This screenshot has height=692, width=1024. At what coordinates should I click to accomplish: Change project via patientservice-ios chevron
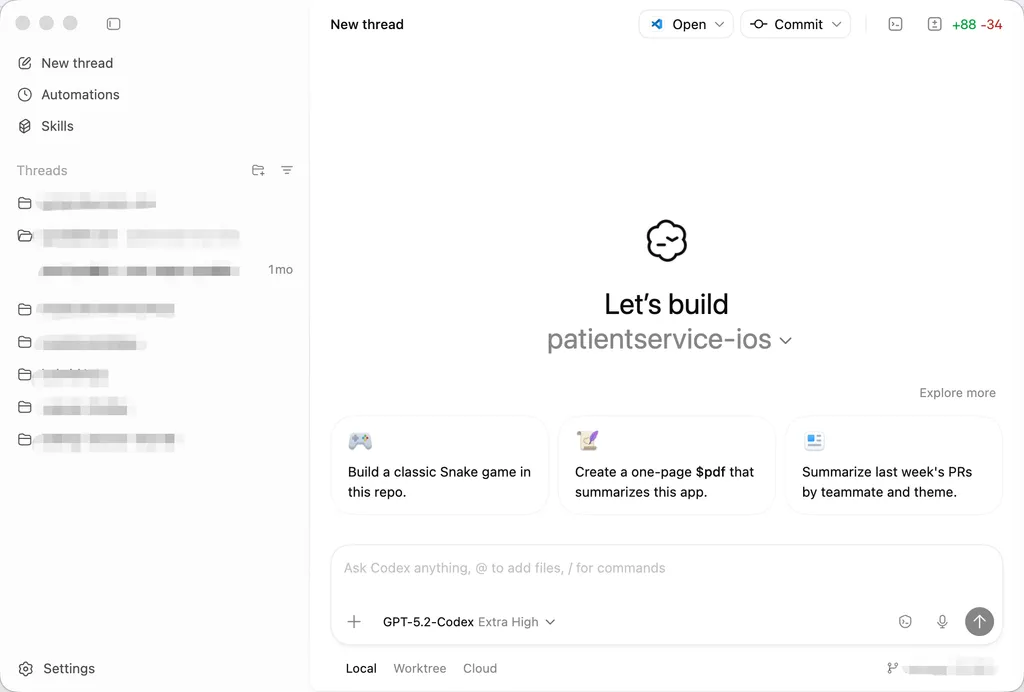pyautogui.click(x=786, y=341)
